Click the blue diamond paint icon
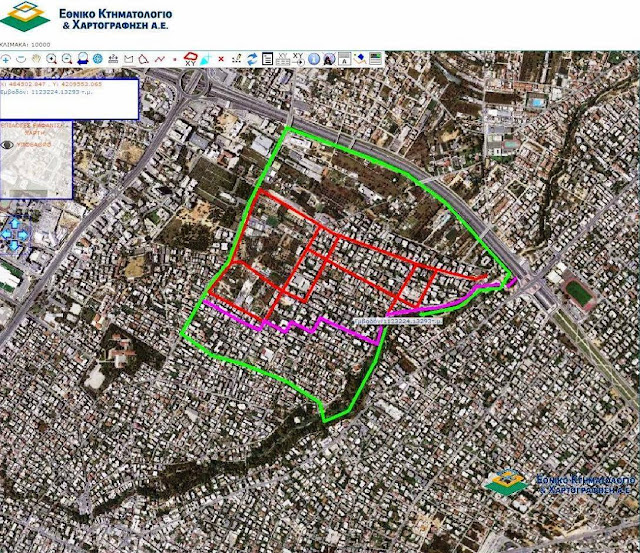Image resolution: width=640 pixels, height=553 pixels. tap(360, 59)
